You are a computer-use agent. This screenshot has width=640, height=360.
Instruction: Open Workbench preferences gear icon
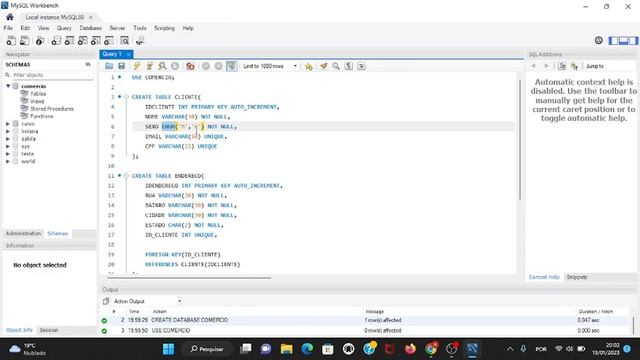598,40
